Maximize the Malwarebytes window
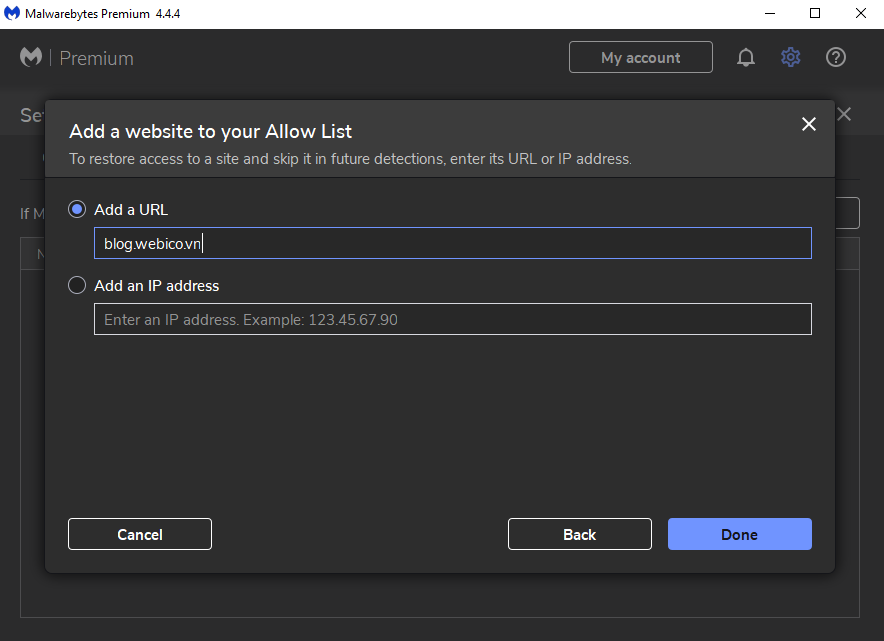Screen dimensions: 884x641 coord(815,14)
